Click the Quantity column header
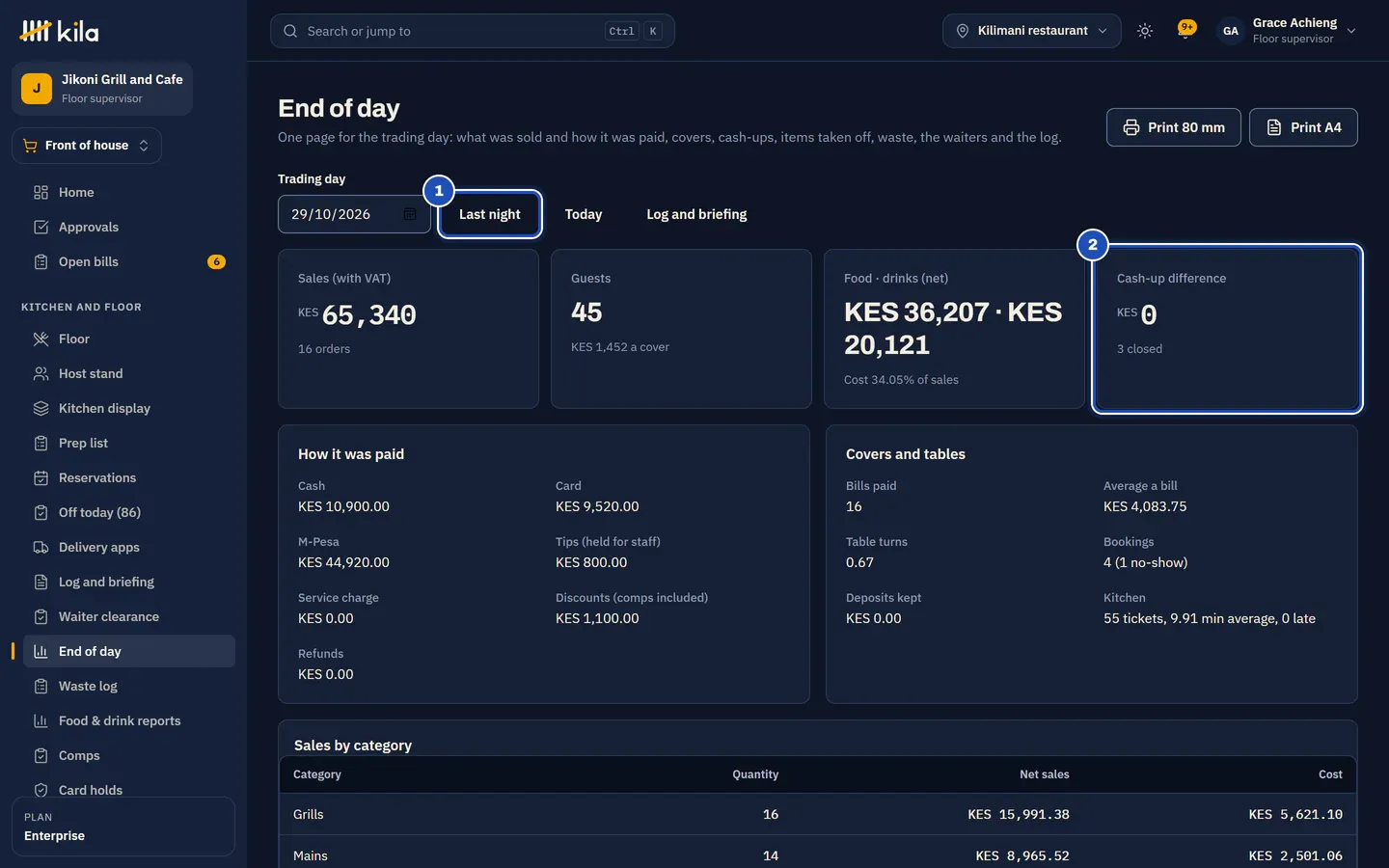1389x868 pixels. point(755,774)
